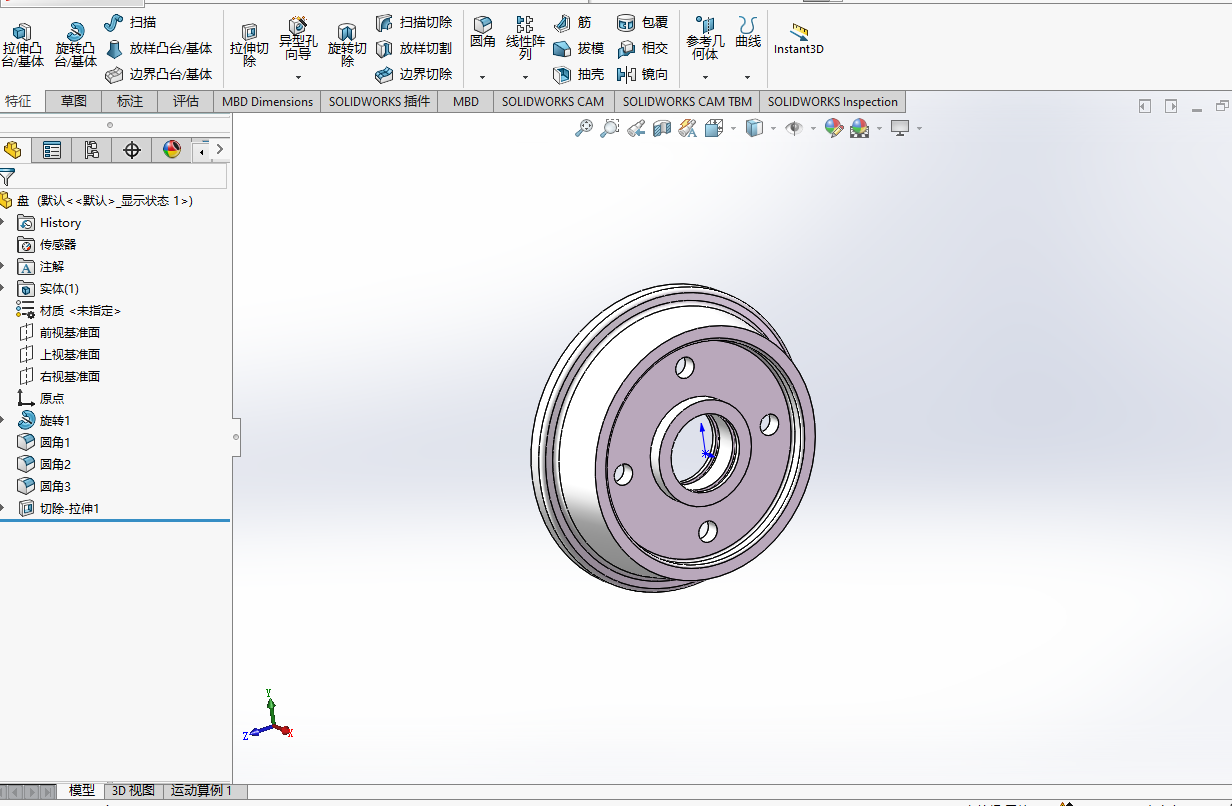Open the FeatureManager design tree tab
The height and width of the screenshot is (806, 1232).
coord(13,150)
